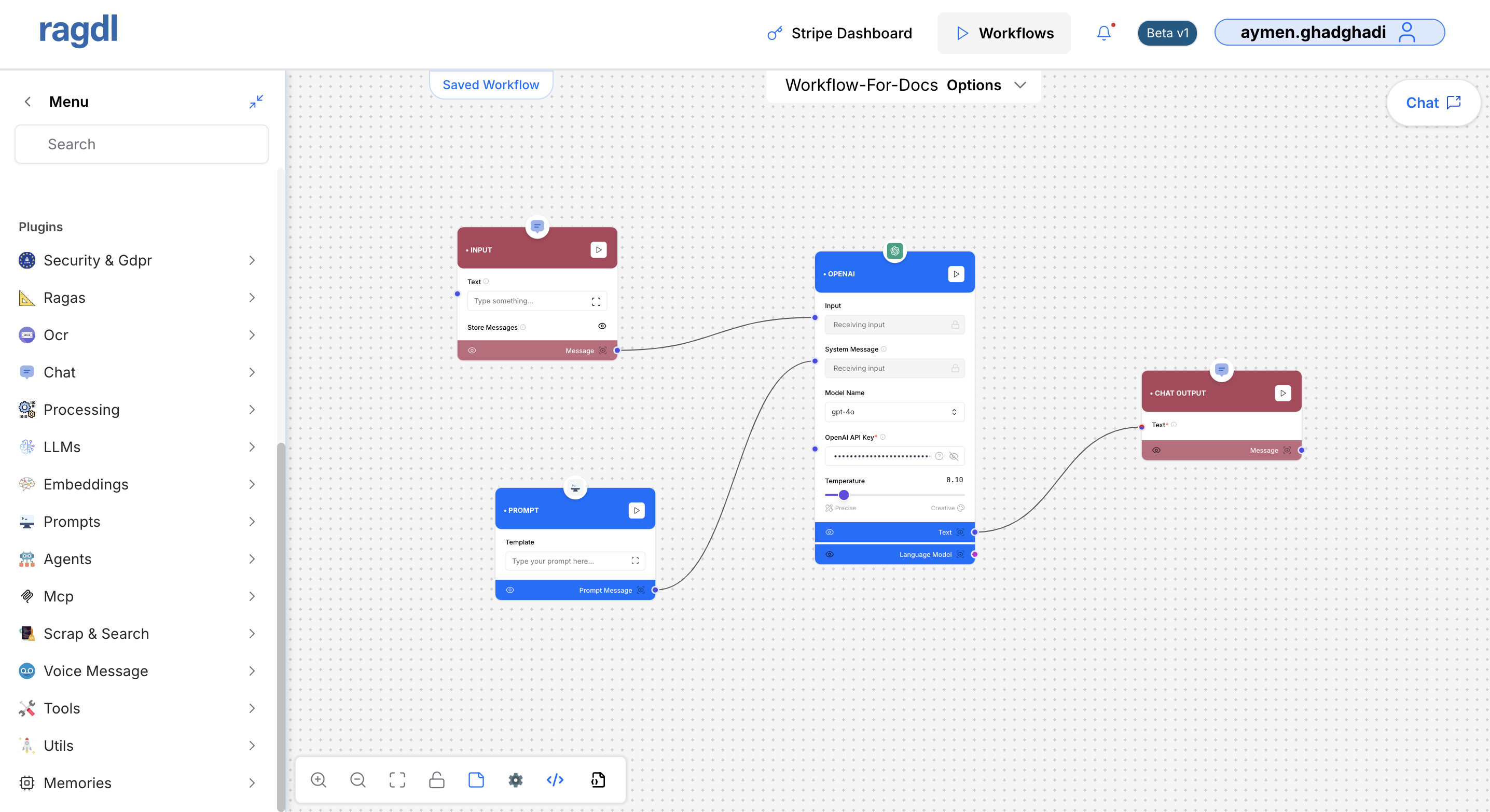Run the OPENAI node using its play icon
The height and width of the screenshot is (812, 1490).
click(956, 274)
